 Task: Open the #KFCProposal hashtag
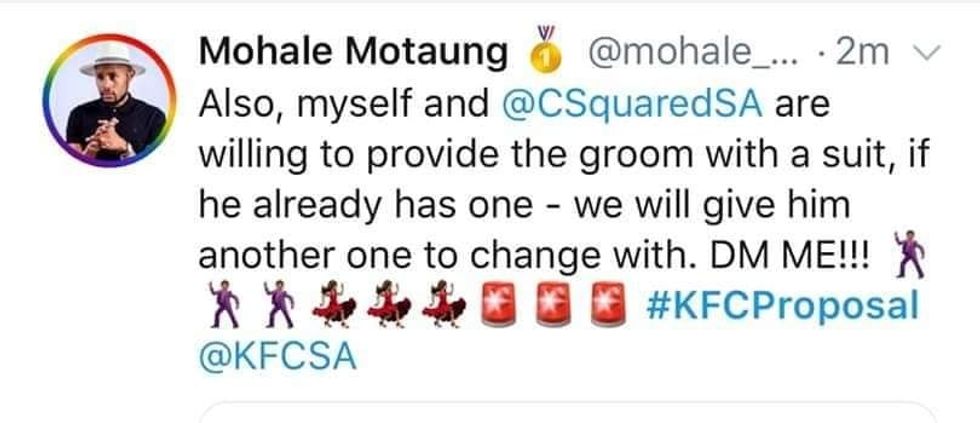(x=782, y=305)
